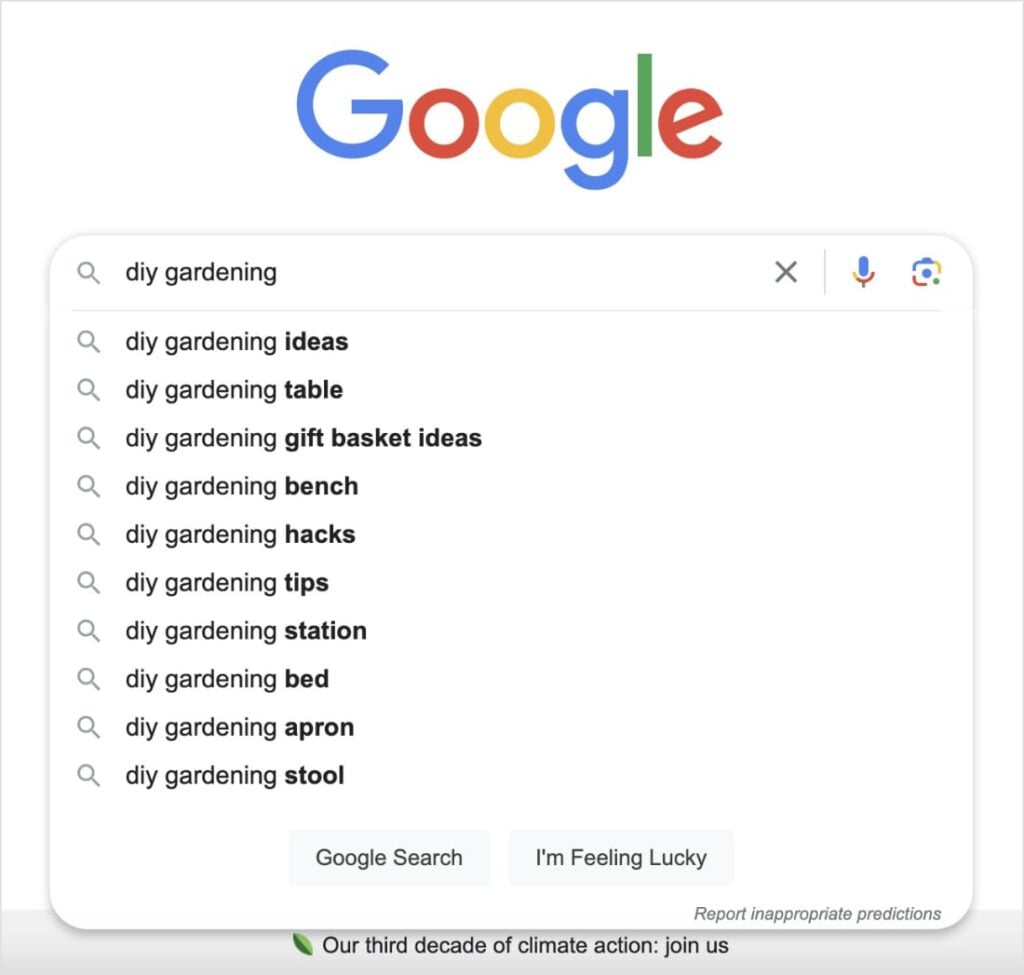1024x975 pixels.
Task: Select 'diy gardening apron' suggestion
Action: coord(239,727)
